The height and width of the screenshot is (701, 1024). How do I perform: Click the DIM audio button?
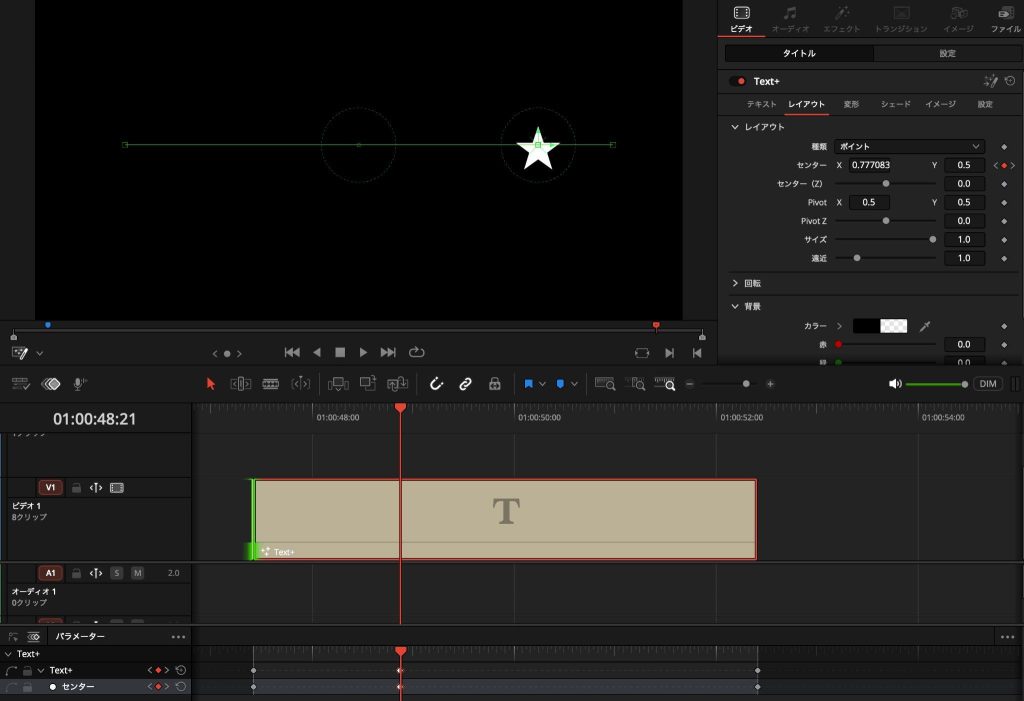(x=987, y=384)
